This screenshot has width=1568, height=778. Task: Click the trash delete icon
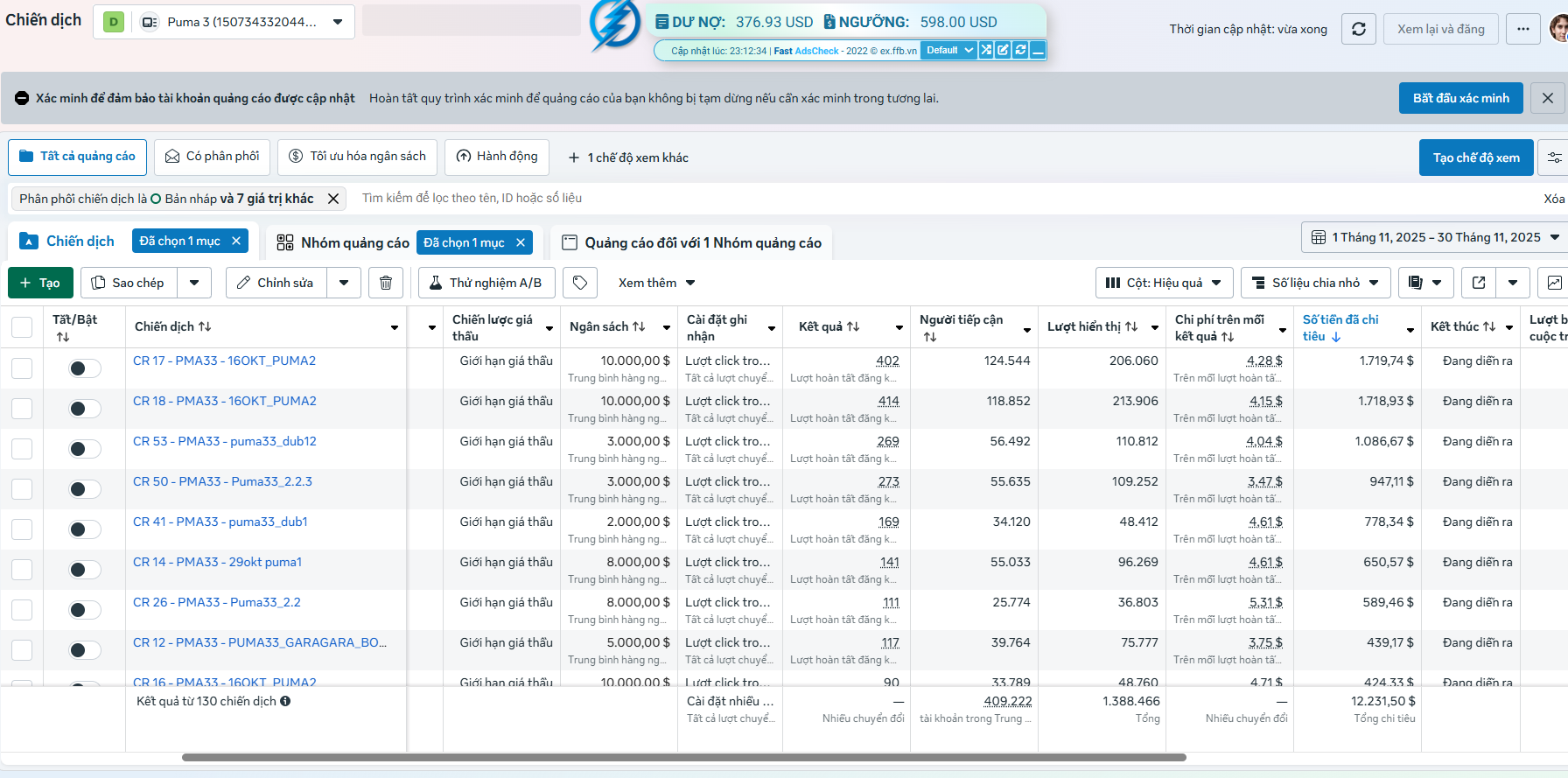click(386, 283)
